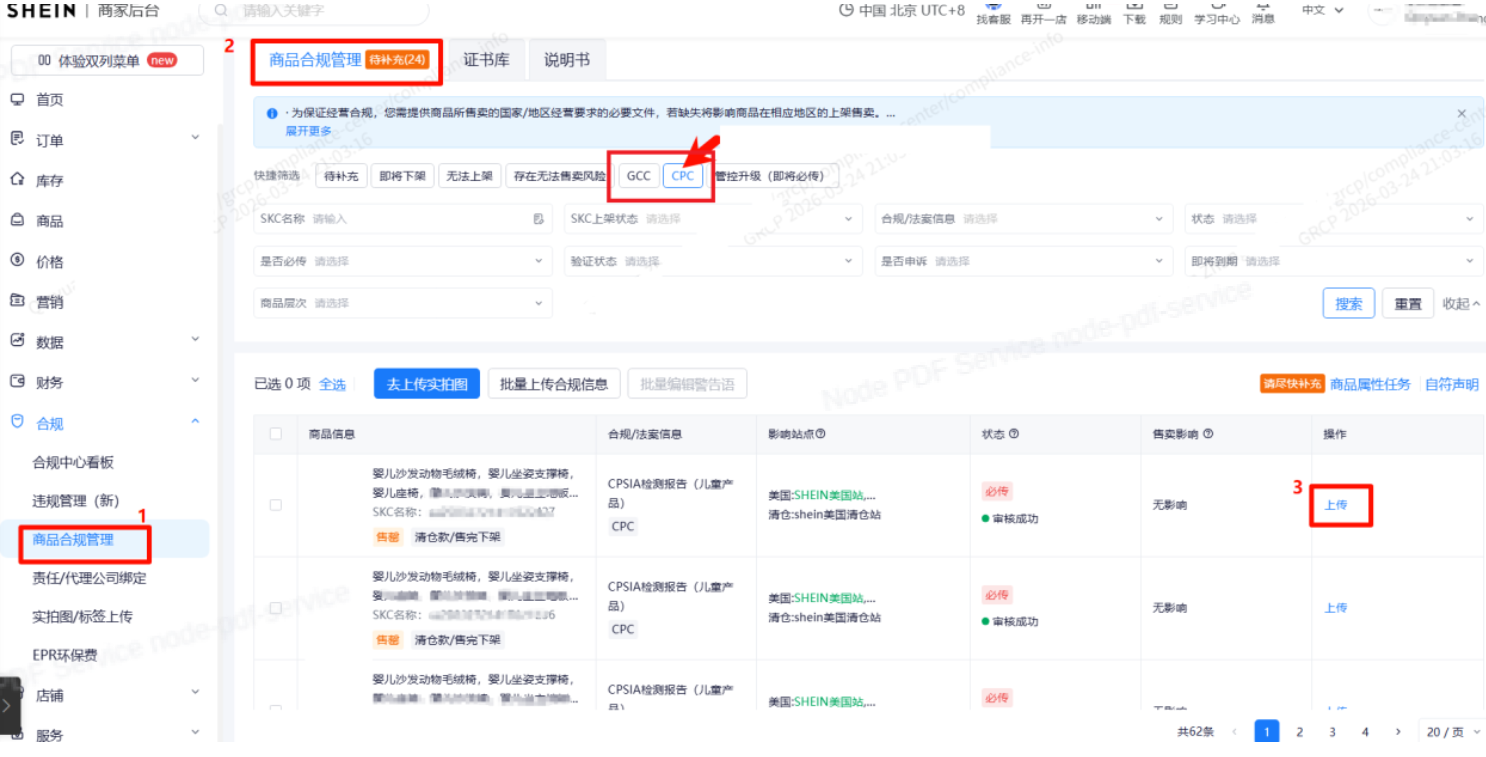Click the 首页 home icon in sidebar
The height and width of the screenshot is (757, 1486).
16,99
